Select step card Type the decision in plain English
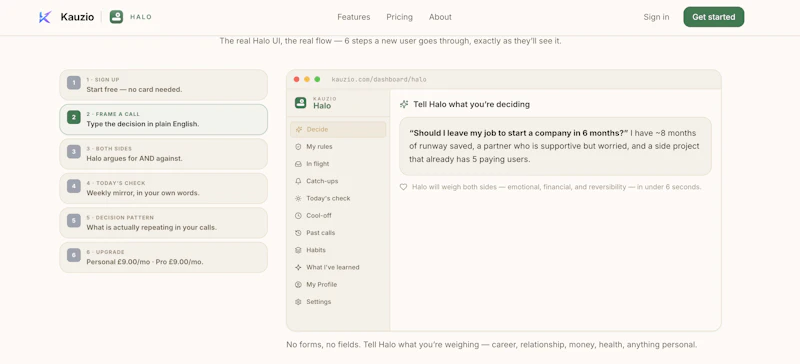 click(163, 119)
